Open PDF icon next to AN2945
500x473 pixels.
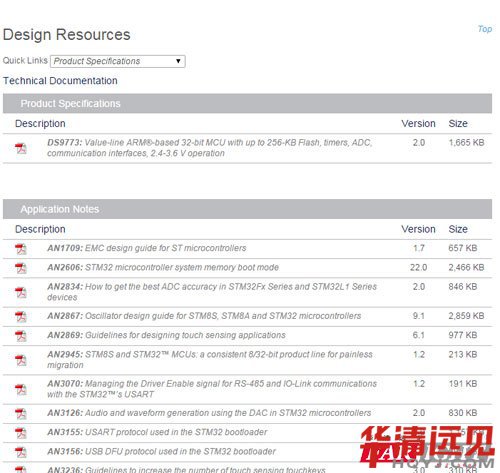(x=21, y=360)
